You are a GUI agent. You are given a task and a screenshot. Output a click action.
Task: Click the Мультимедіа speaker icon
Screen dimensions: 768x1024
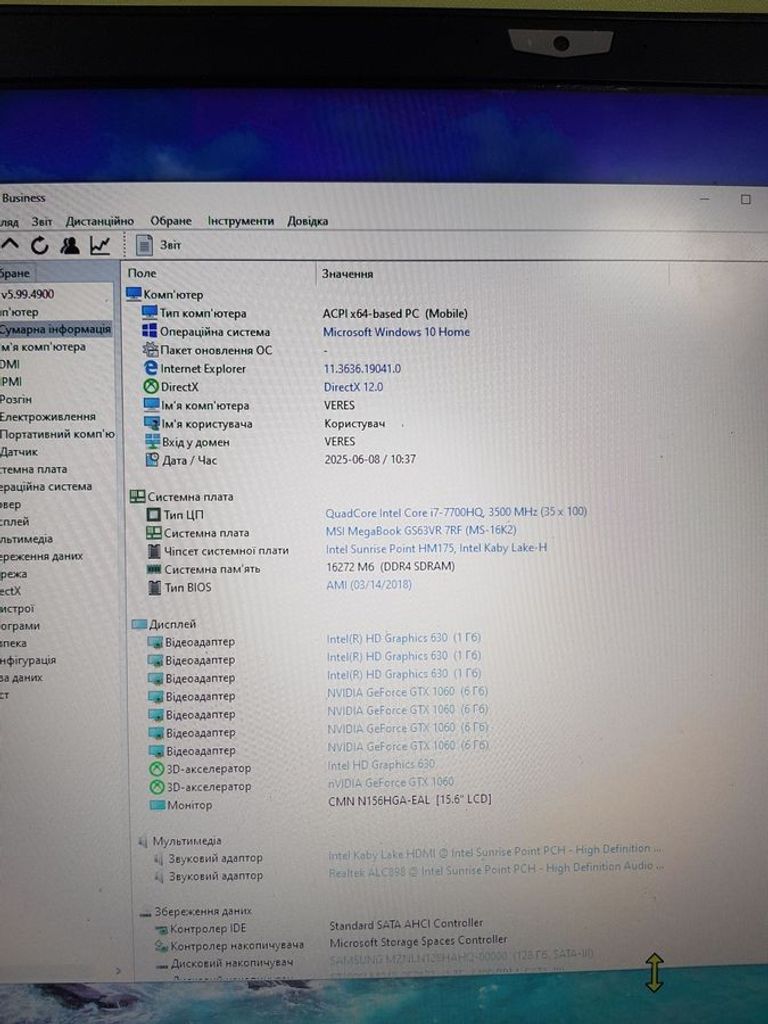142,841
